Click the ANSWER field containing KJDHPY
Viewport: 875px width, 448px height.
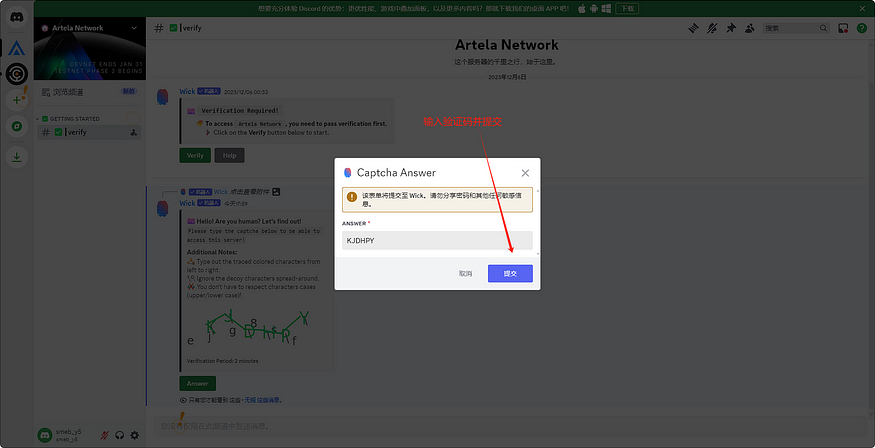click(x=438, y=240)
